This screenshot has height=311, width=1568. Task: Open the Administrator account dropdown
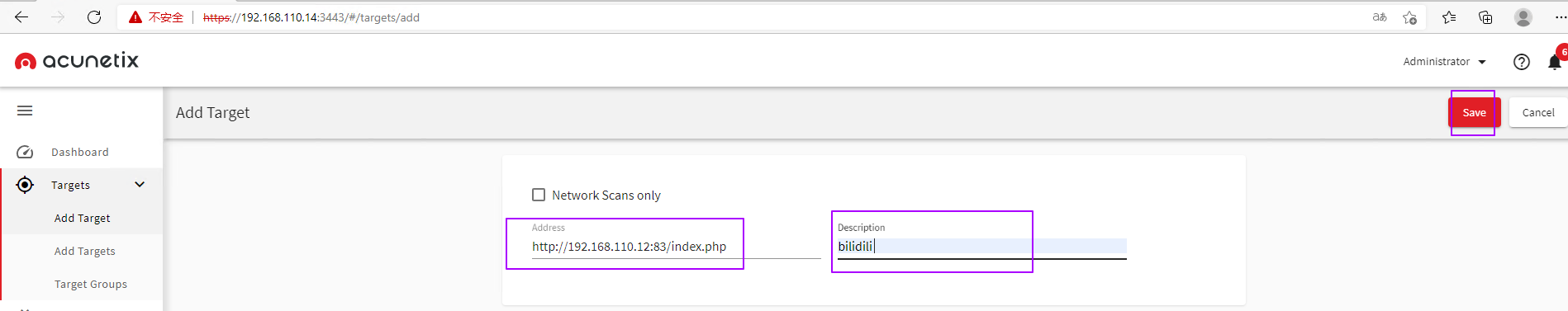(x=1444, y=62)
